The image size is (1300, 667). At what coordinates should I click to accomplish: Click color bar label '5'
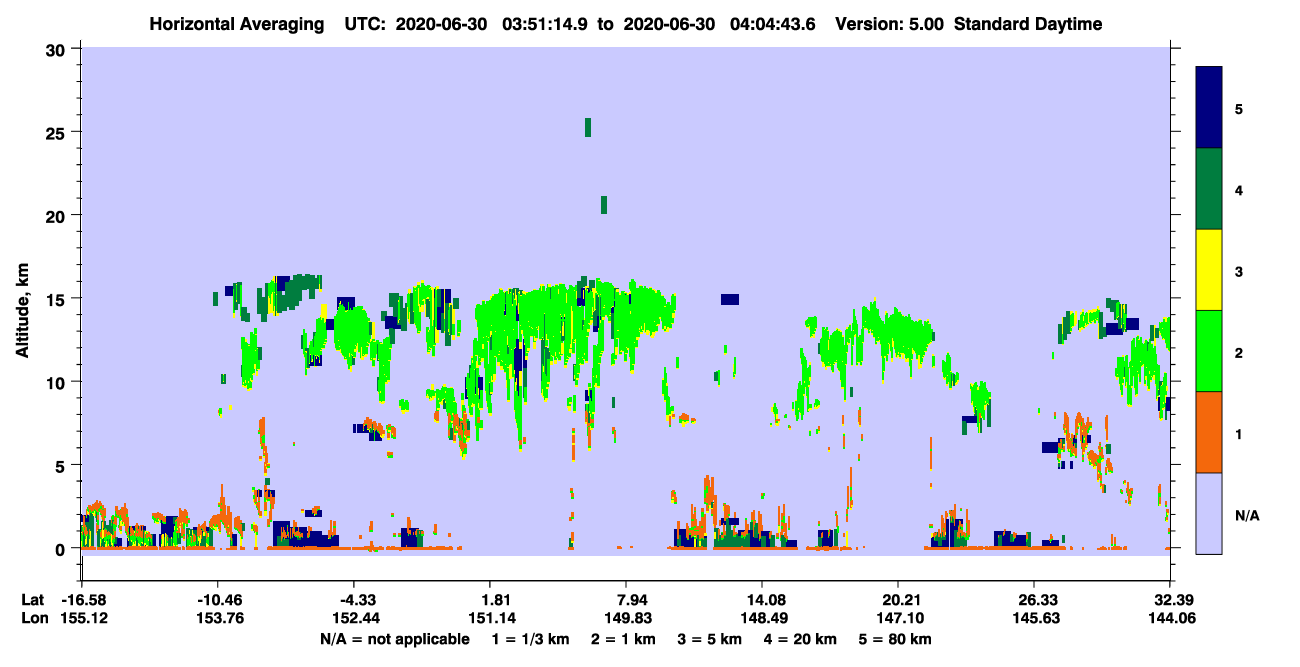[1239, 108]
